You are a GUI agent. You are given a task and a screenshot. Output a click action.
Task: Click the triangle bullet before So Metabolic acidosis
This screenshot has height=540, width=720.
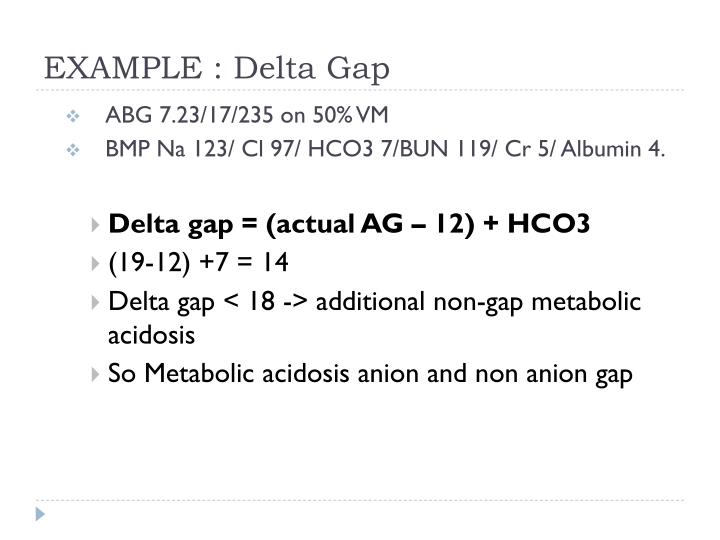[95, 375]
